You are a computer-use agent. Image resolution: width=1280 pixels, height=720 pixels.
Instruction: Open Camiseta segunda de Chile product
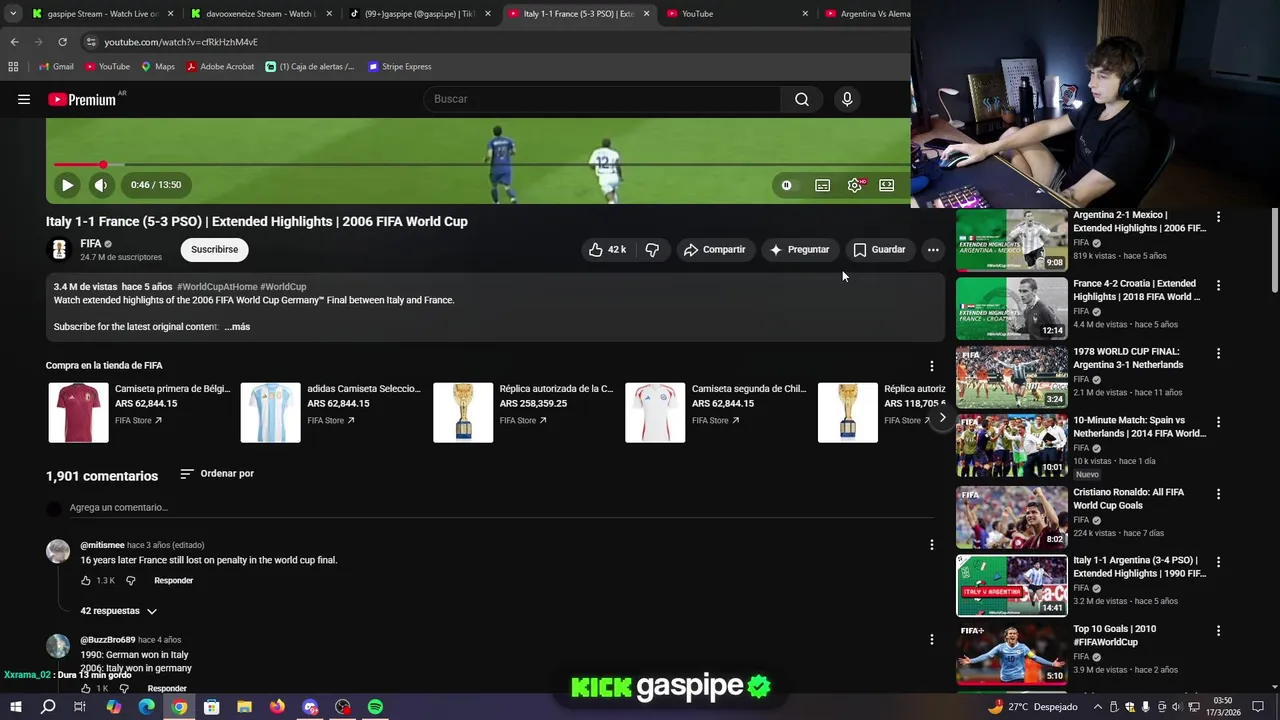[716, 412]
